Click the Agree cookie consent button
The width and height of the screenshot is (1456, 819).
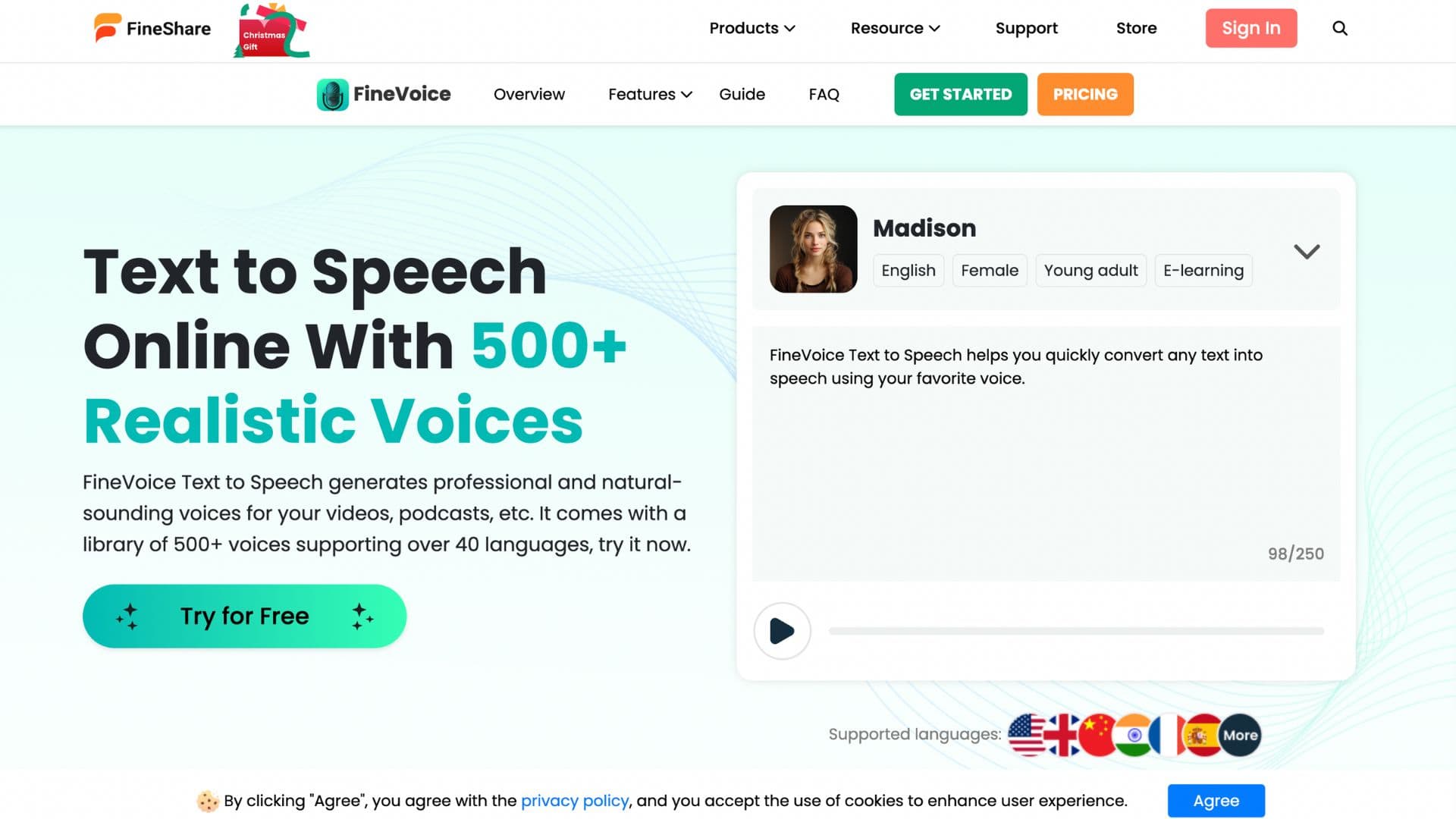[1216, 800]
